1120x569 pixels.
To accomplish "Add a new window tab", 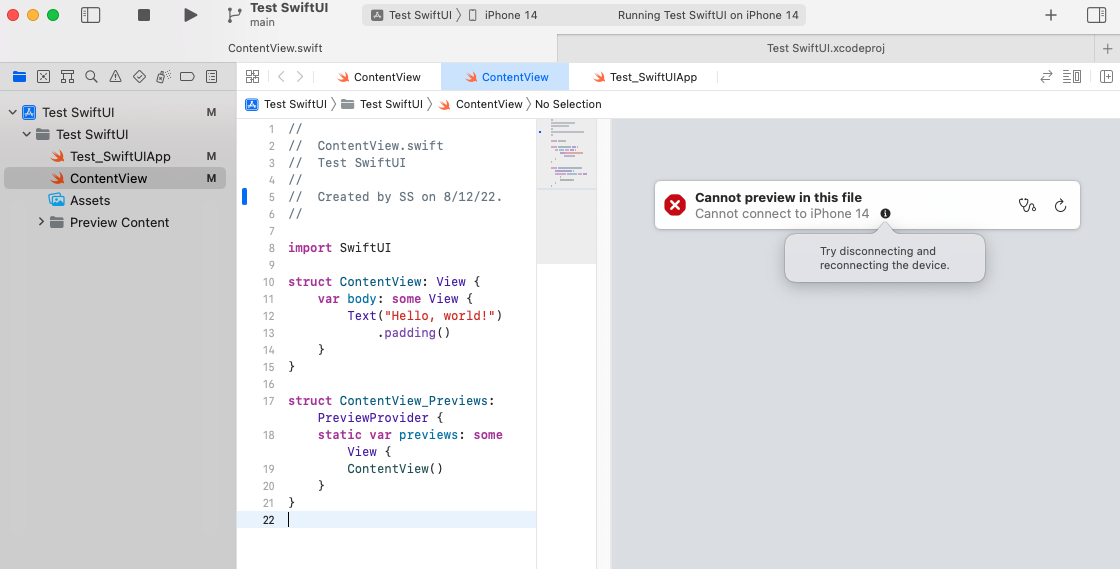I will (1107, 49).
